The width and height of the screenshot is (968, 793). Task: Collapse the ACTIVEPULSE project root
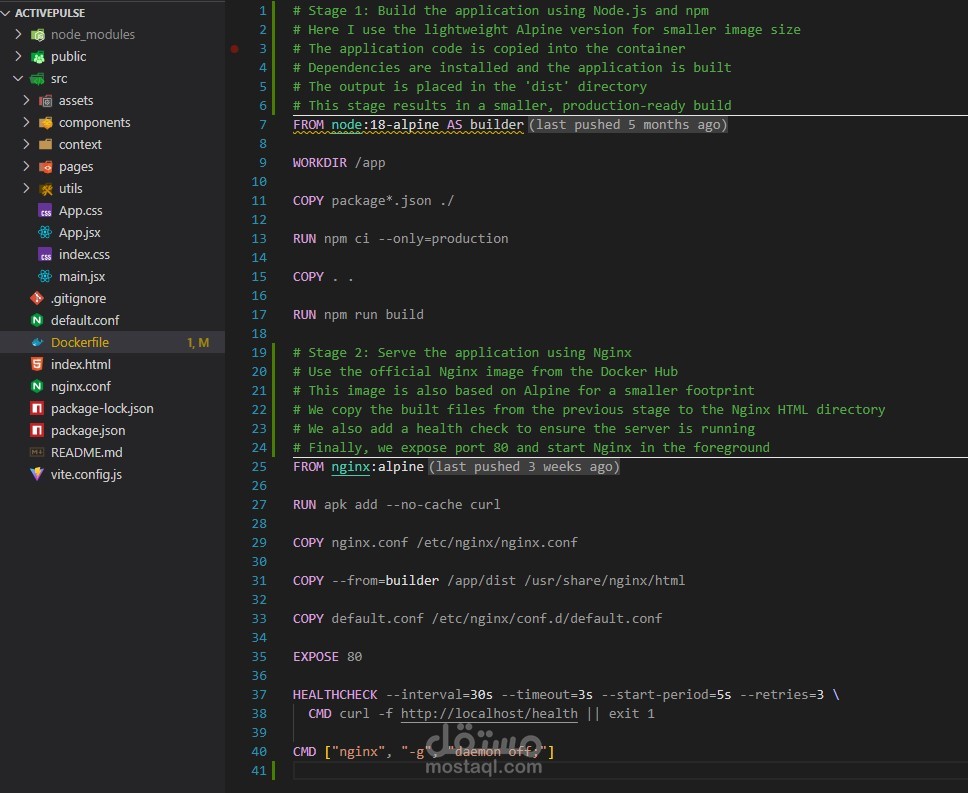(7, 13)
